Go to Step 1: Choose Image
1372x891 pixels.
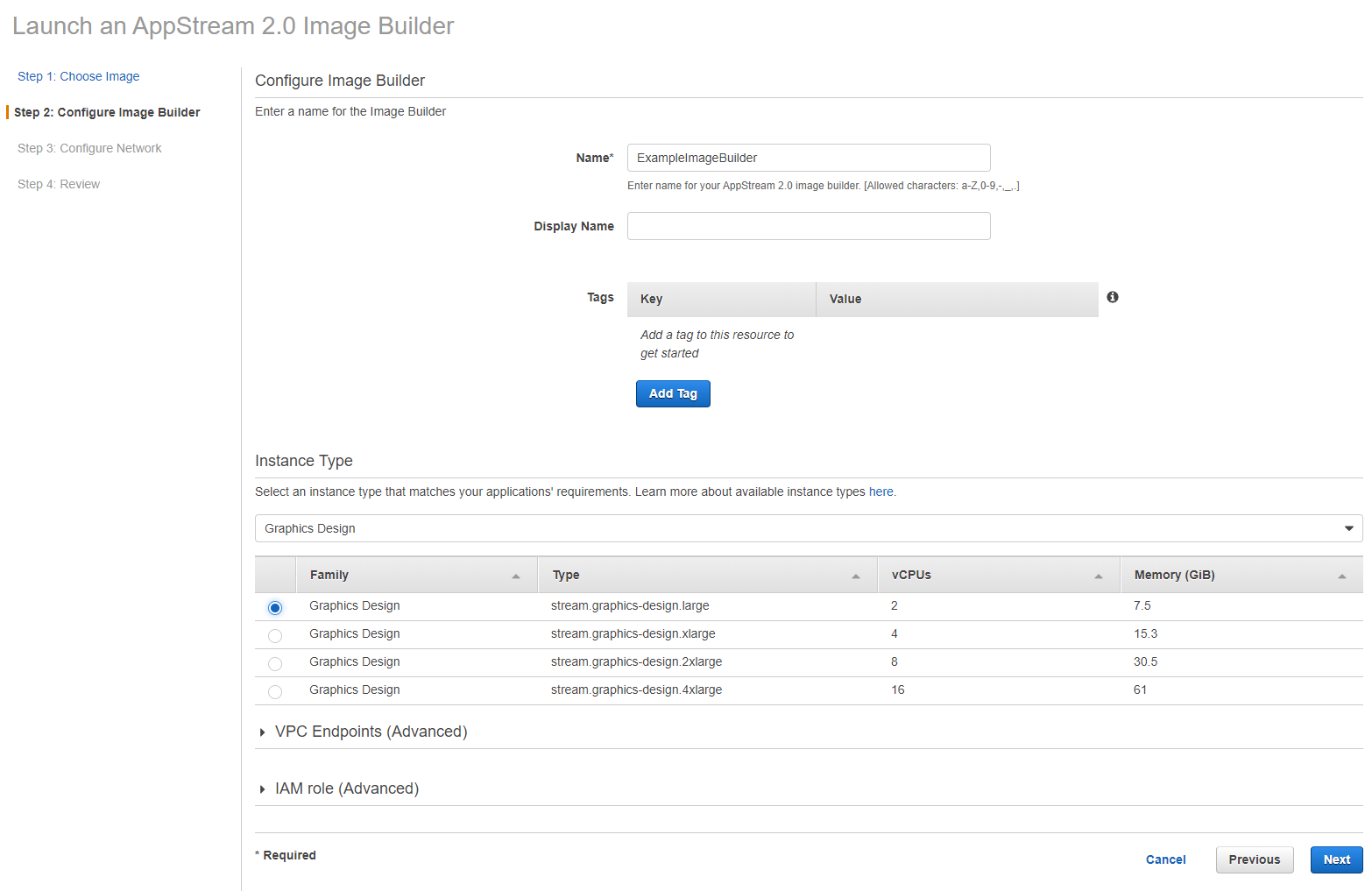point(78,76)
